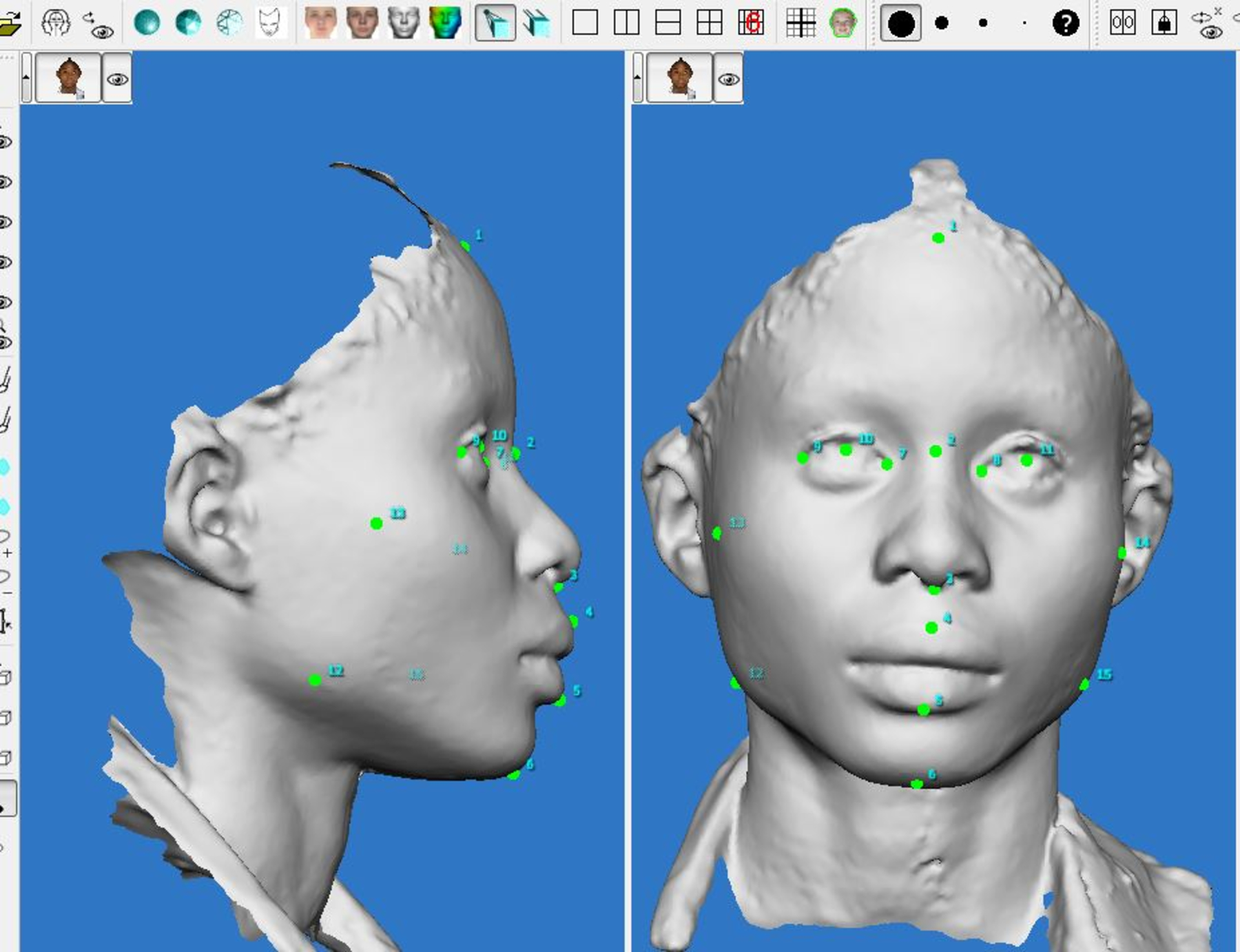Screen dimensions: 1240x952
Task: Select the largest landmark dot size
Action: (x=900, y=23)
